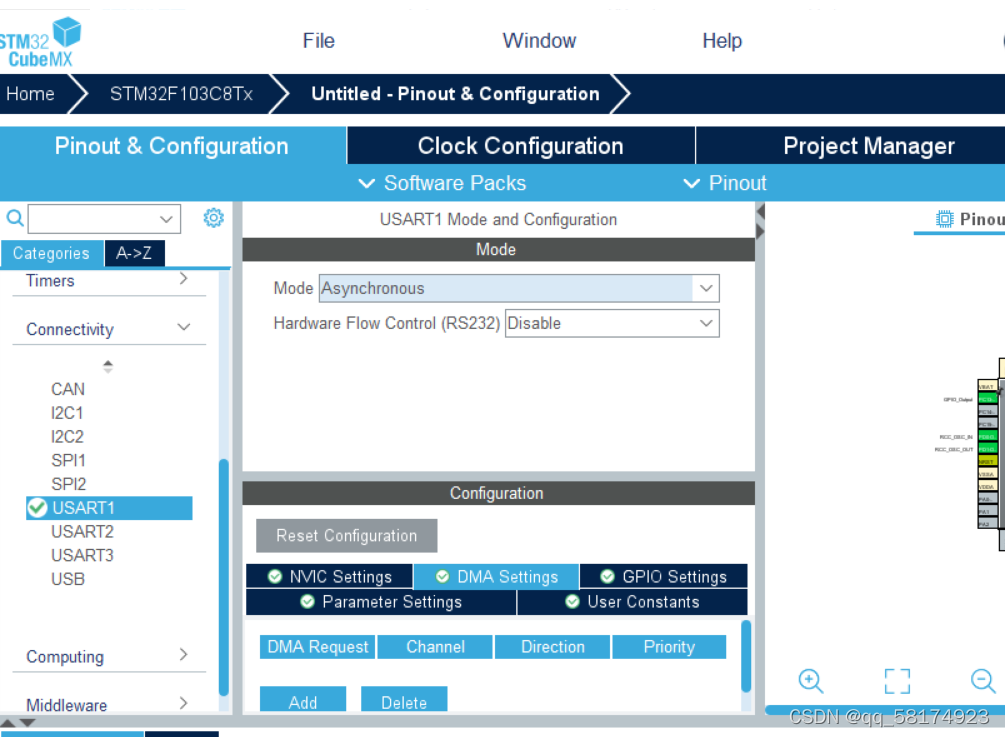This screenshot has height=737, width=1005.
Task: Open the Parameter Settings tab
Action: 381,602
